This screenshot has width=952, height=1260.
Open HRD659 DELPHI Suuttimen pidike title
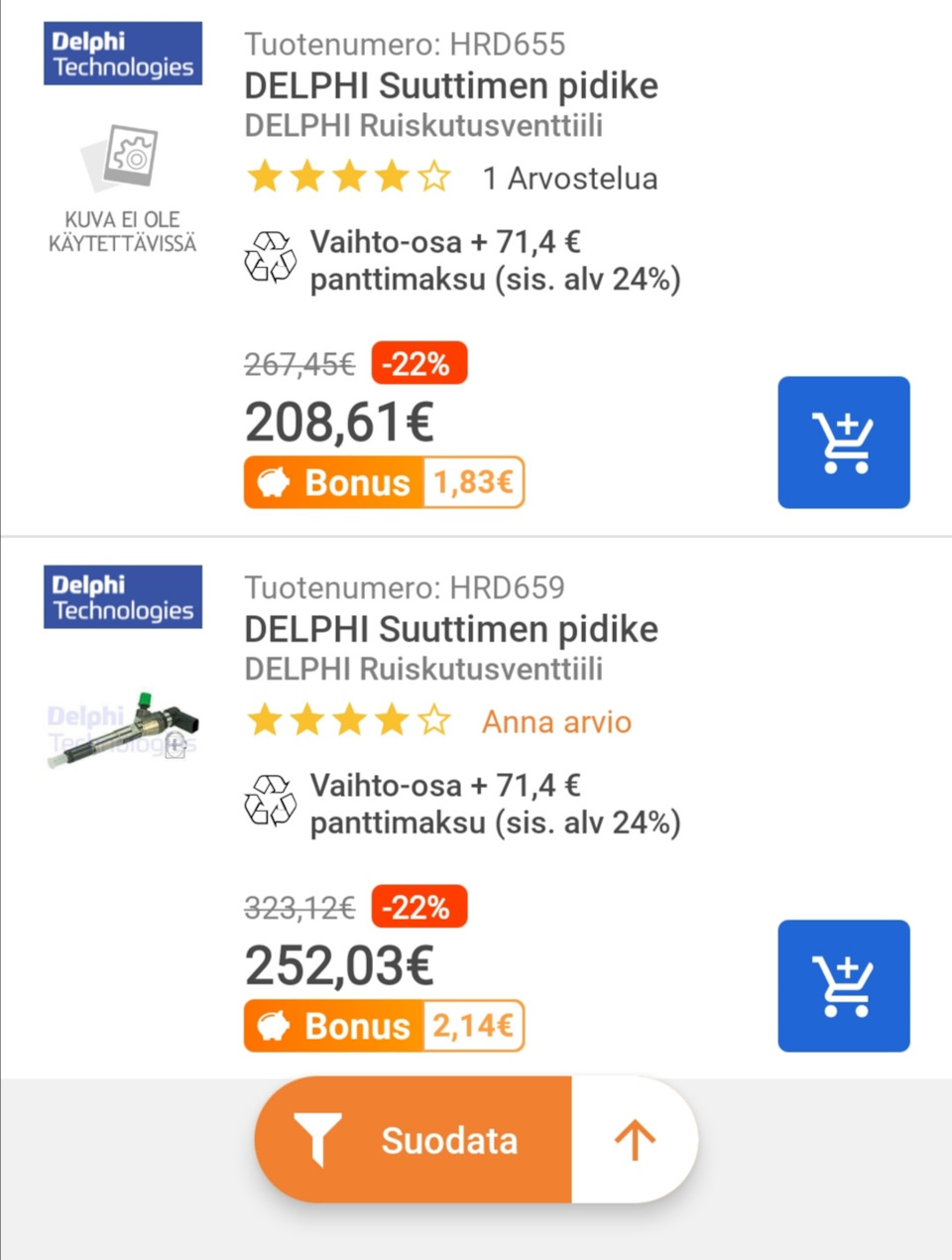pyautogui.click(x=451, y=630)
